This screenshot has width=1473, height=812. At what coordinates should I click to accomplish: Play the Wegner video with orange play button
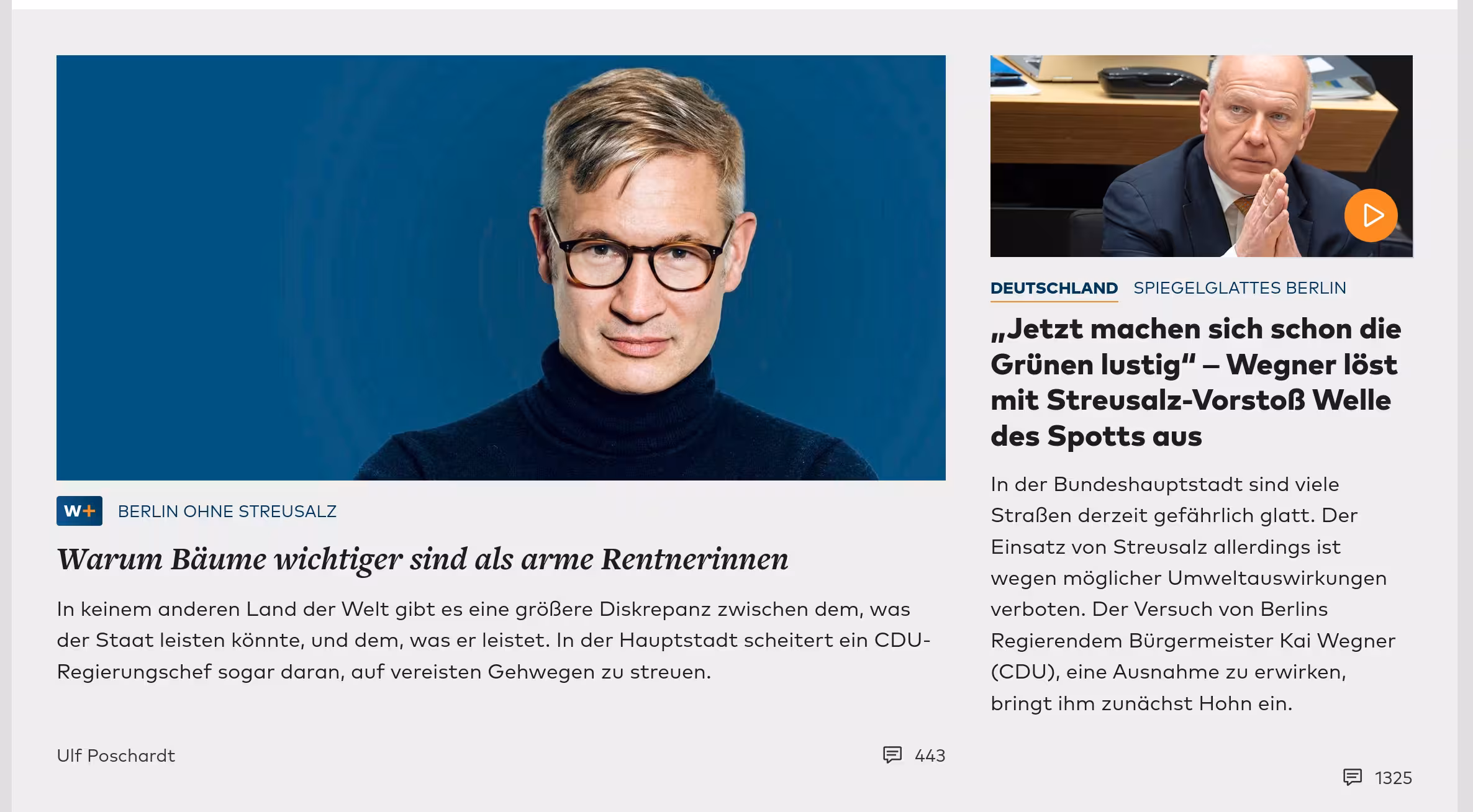(1371, 215)
